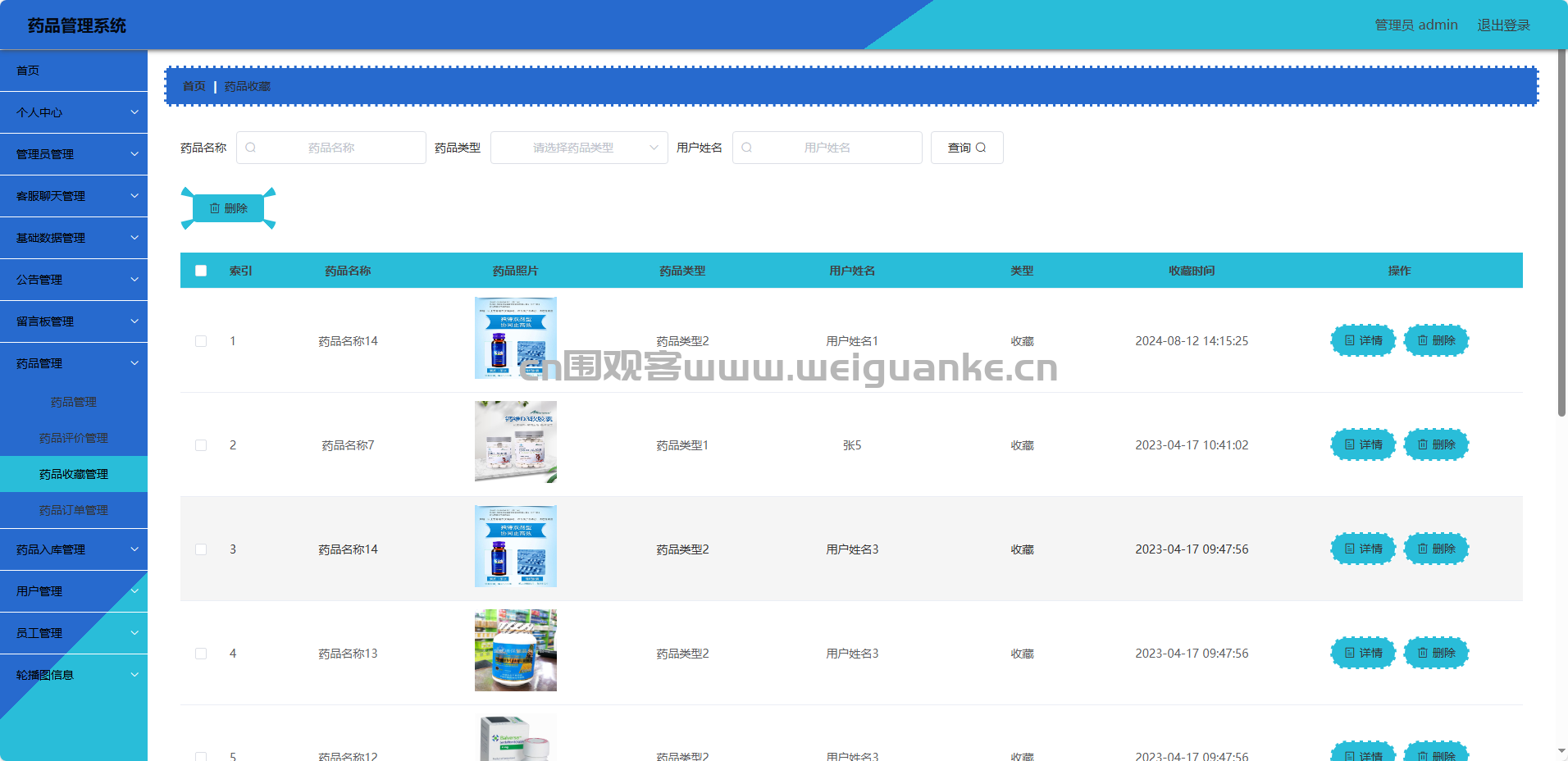Expand 药品入库管理 sidebar menu
Screen dimensions: 1568x761
74,549
